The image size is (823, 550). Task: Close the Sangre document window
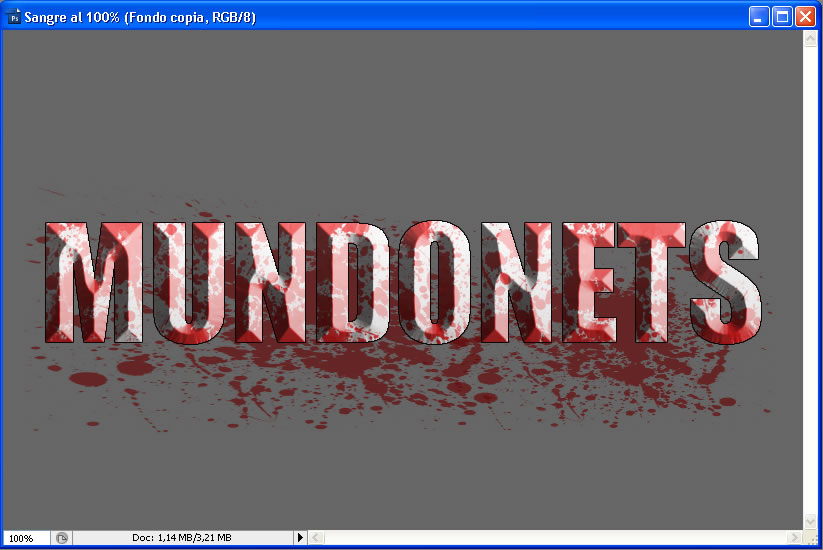click(x=805, y=17)
